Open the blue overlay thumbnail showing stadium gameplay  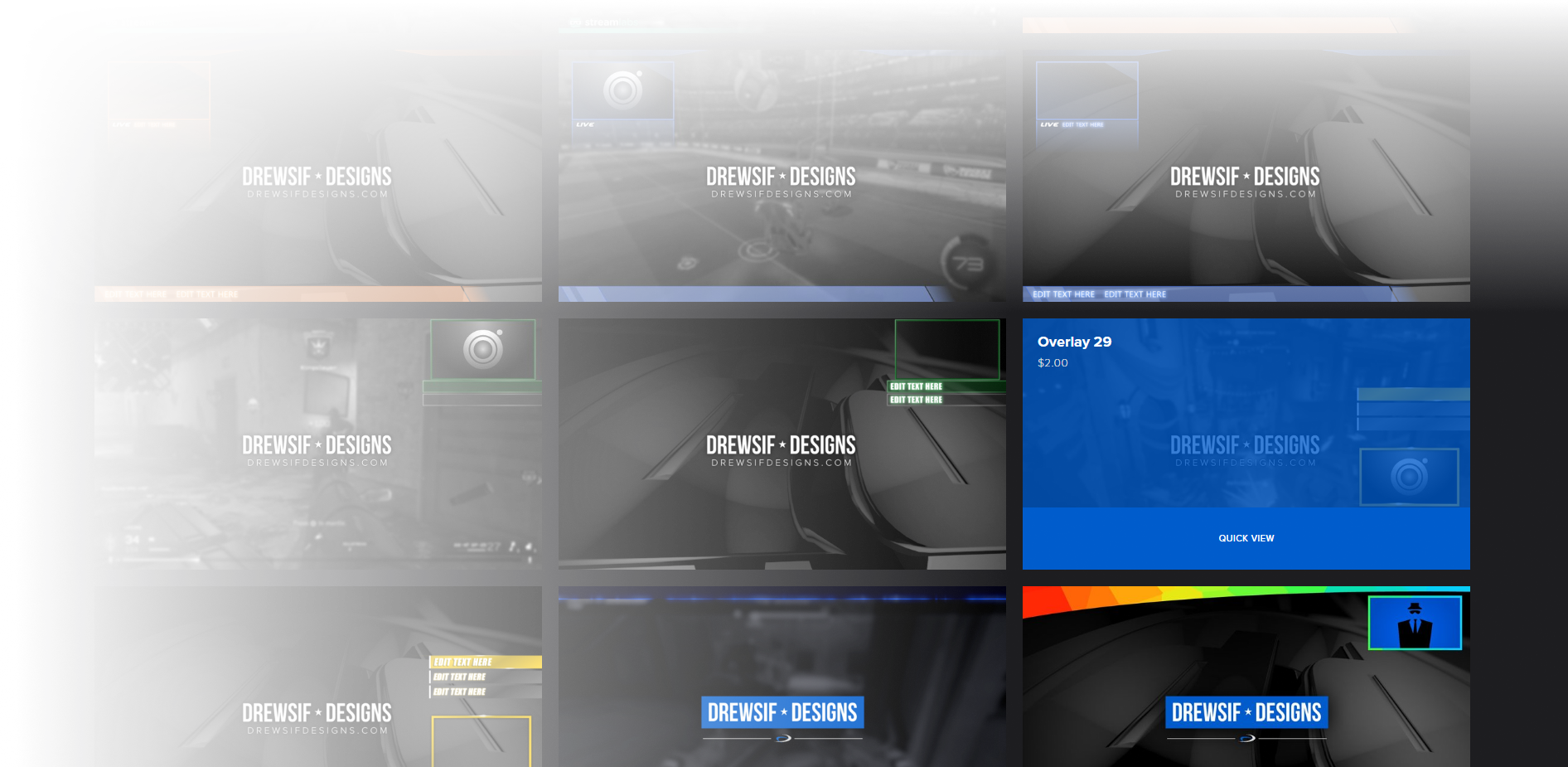point(782,176)
